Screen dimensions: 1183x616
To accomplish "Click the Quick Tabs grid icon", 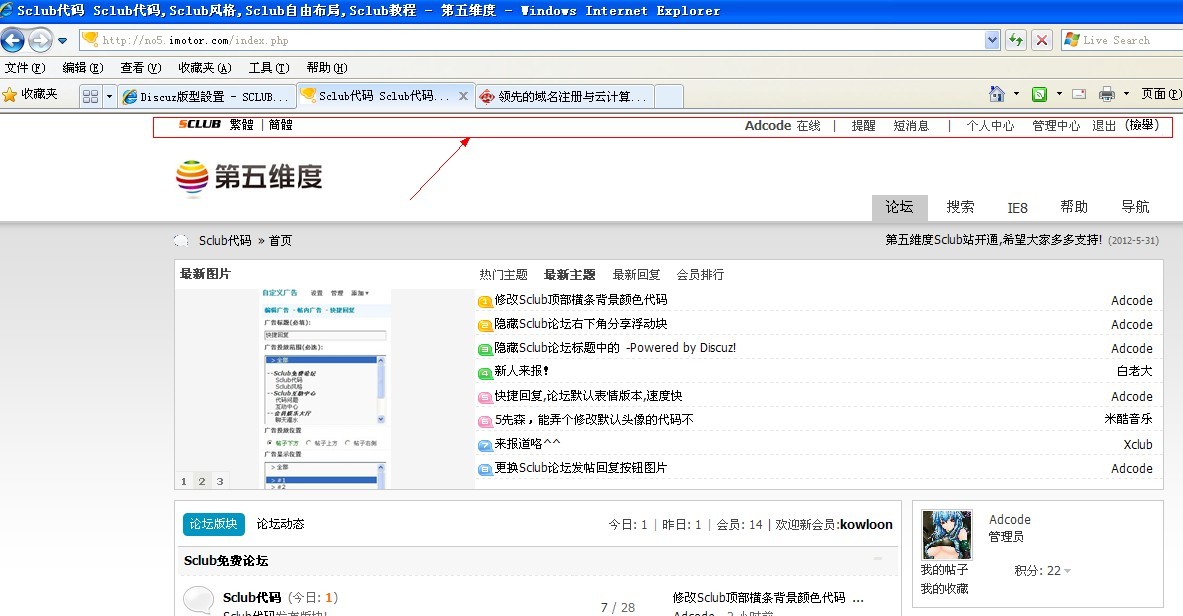I will [x=90, y=96].
